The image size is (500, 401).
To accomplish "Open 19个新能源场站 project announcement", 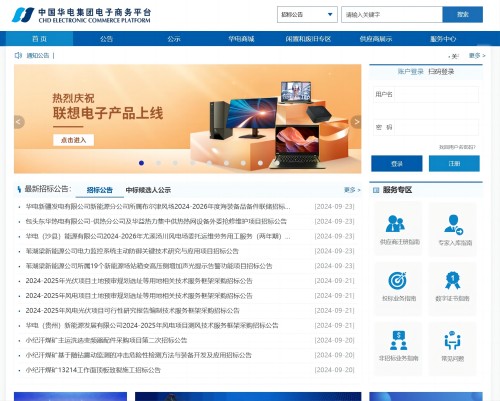I will (x=149, y=266).
